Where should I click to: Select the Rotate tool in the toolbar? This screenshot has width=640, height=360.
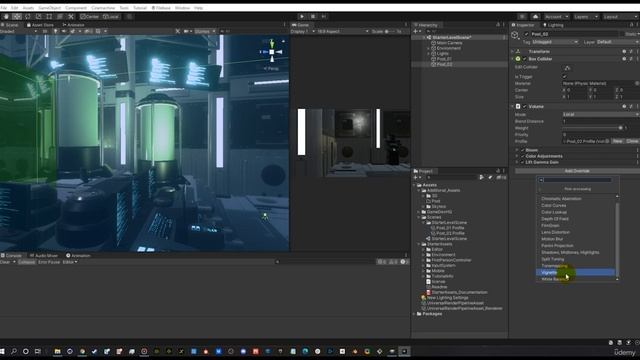click(x=28, y=17)
